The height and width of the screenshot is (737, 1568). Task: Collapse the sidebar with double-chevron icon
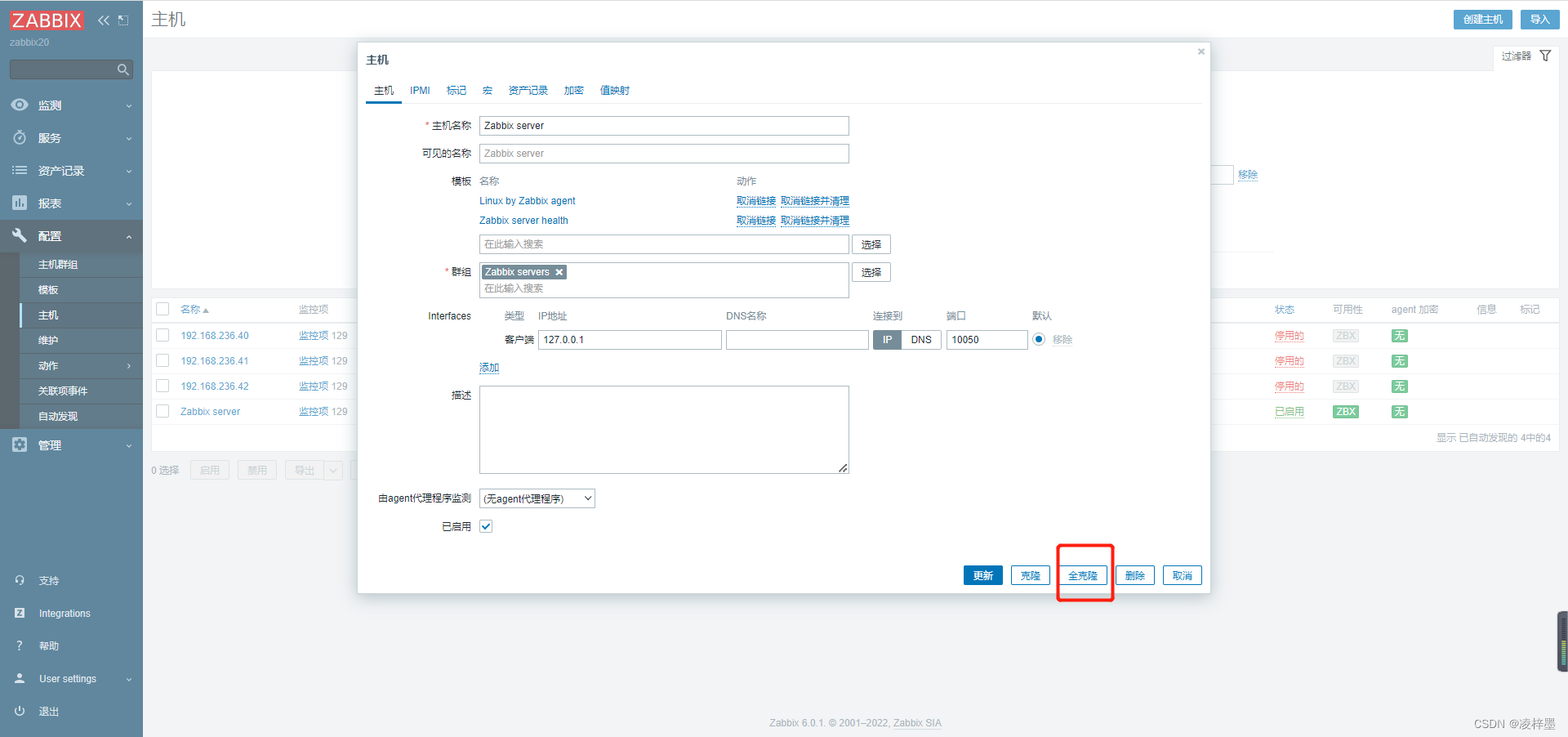coord(104,20)
